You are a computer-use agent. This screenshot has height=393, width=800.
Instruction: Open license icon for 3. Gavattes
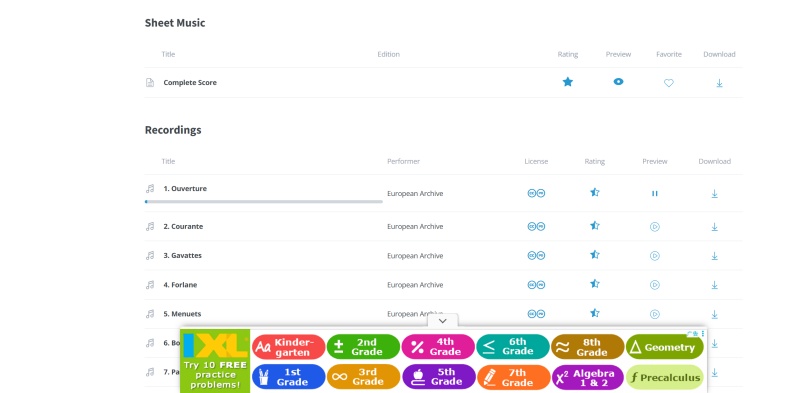coord(536,256)
